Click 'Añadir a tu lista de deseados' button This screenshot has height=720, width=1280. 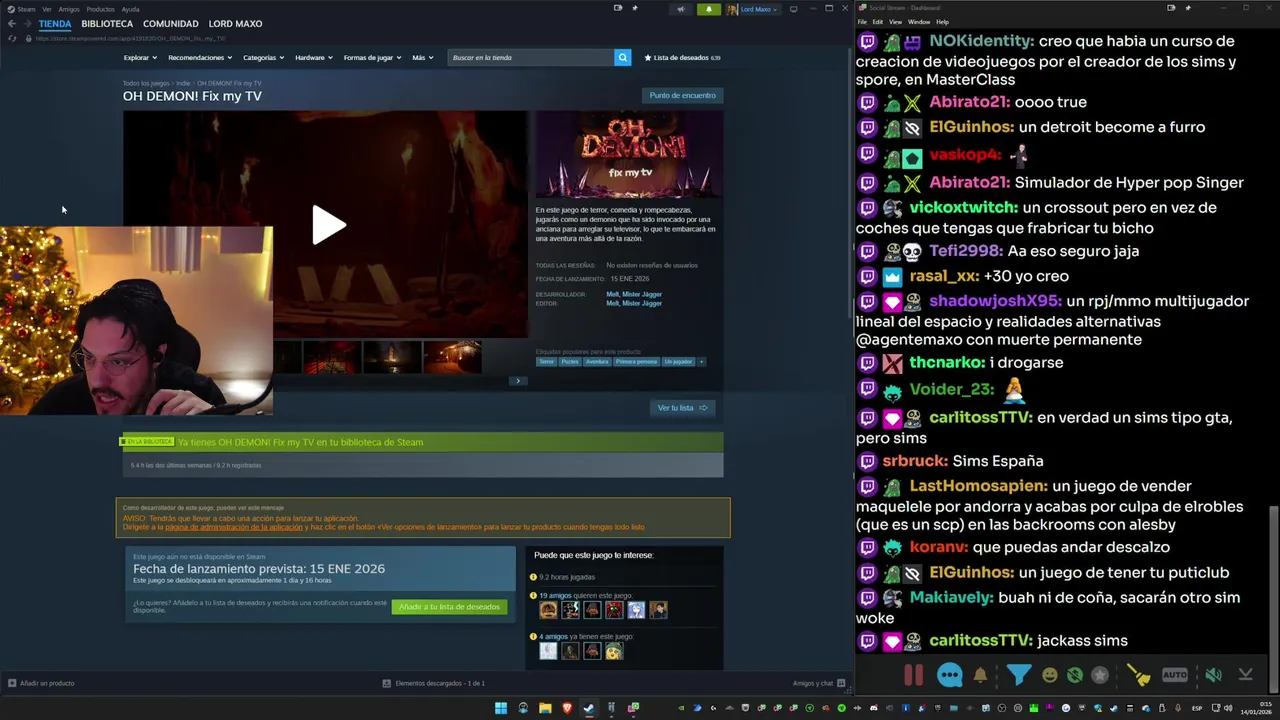[x=449, y=607]
